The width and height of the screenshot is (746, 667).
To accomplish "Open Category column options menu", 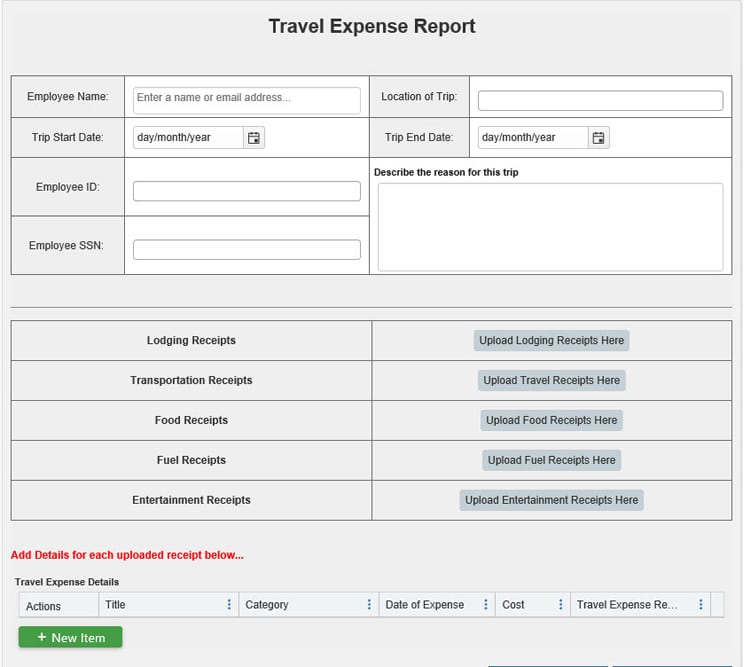I will click(369, 605).
